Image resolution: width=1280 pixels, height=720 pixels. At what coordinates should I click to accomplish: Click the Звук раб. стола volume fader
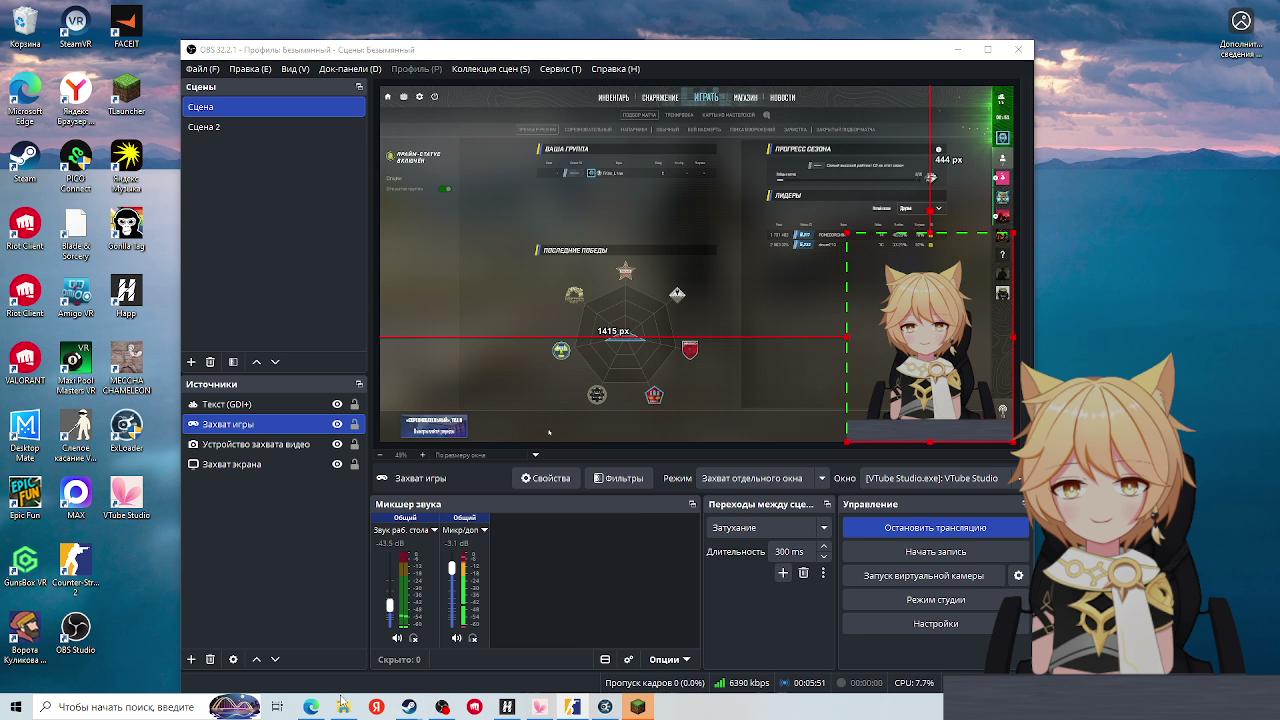(x=390, y=605)
